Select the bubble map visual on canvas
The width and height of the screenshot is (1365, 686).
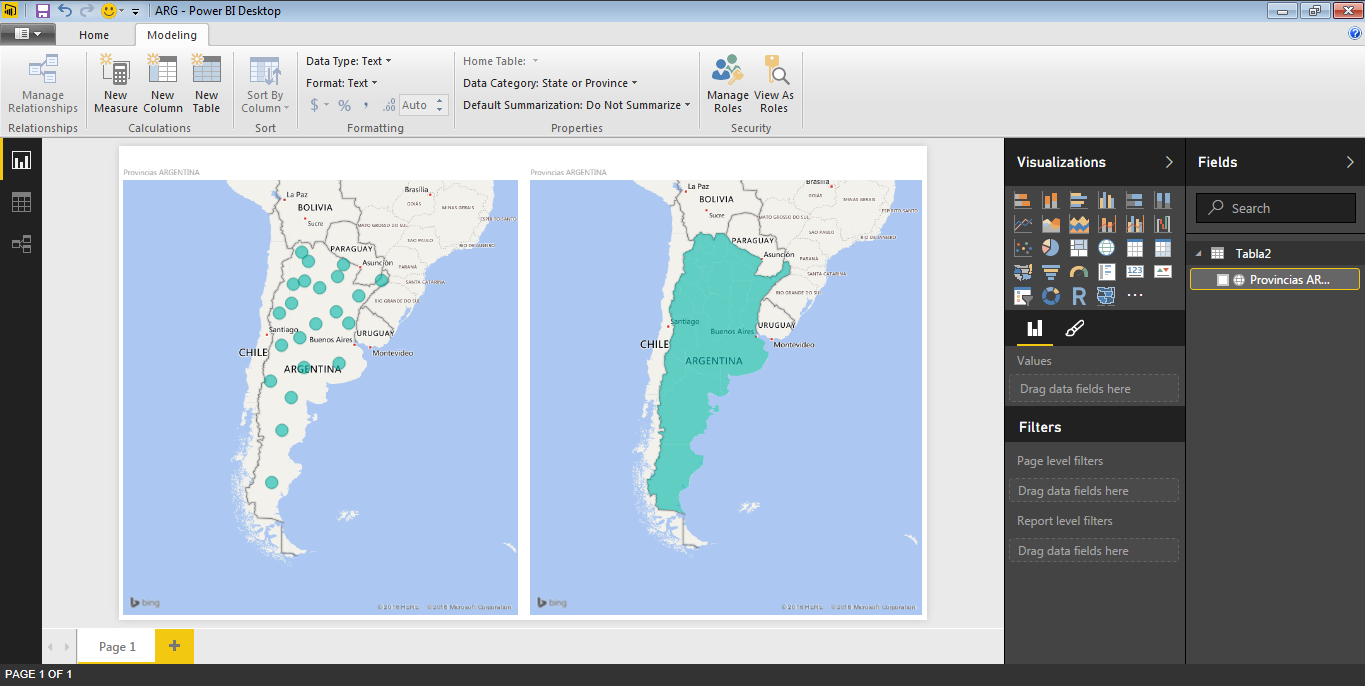(320, 397)
